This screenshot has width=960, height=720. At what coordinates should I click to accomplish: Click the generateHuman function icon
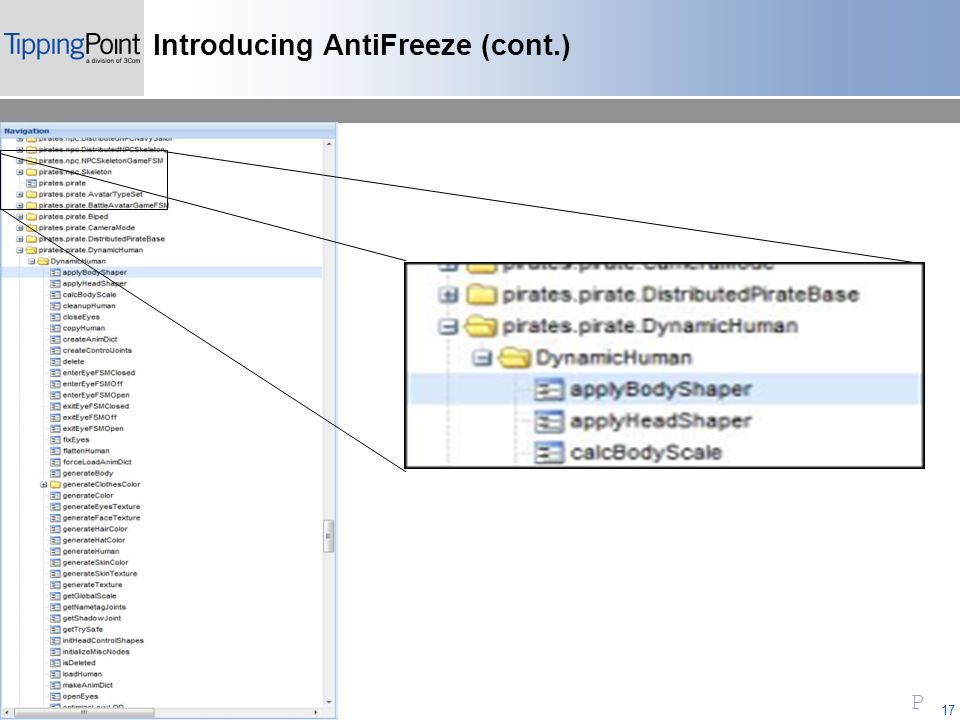pyautogui.click(x=55, y=552)
